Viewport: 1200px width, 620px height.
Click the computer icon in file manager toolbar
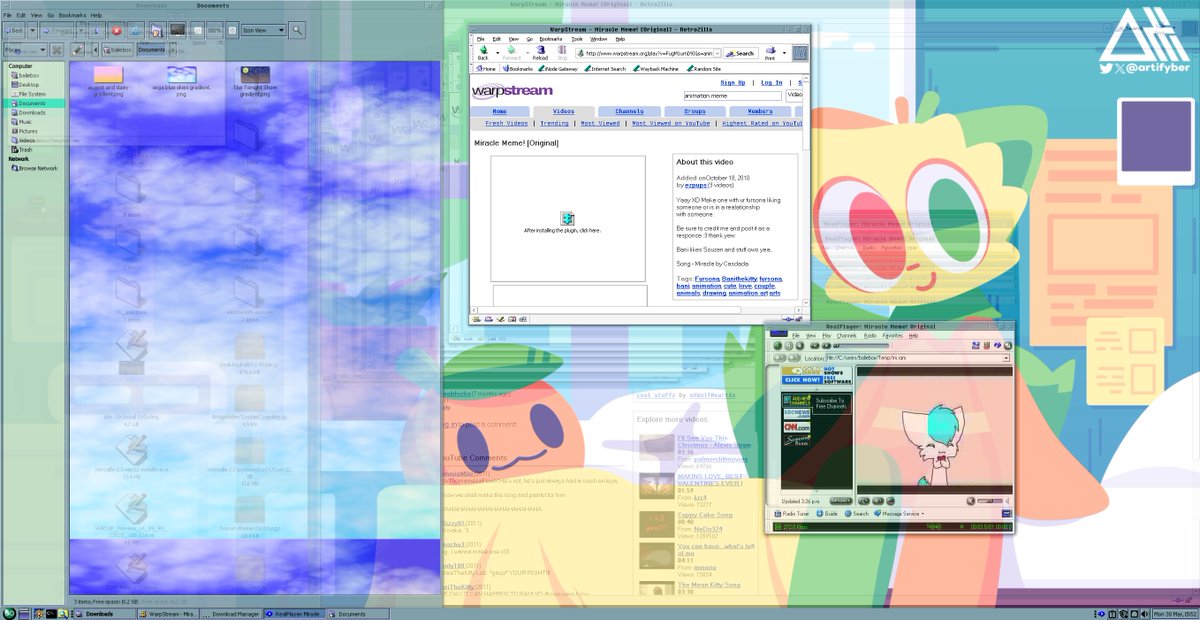point(178,30)
